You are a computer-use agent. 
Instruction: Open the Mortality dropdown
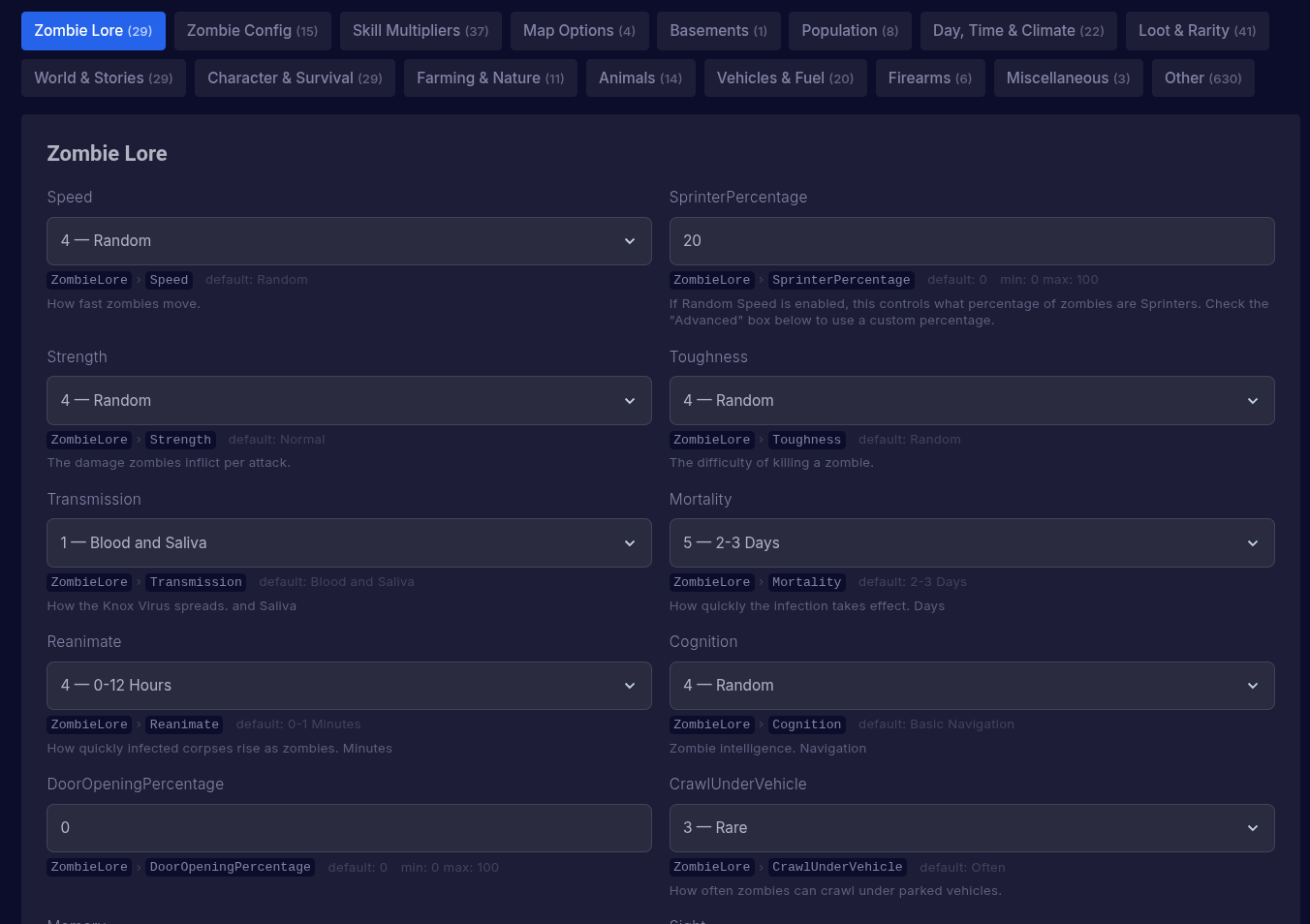[x=972, y=542]
